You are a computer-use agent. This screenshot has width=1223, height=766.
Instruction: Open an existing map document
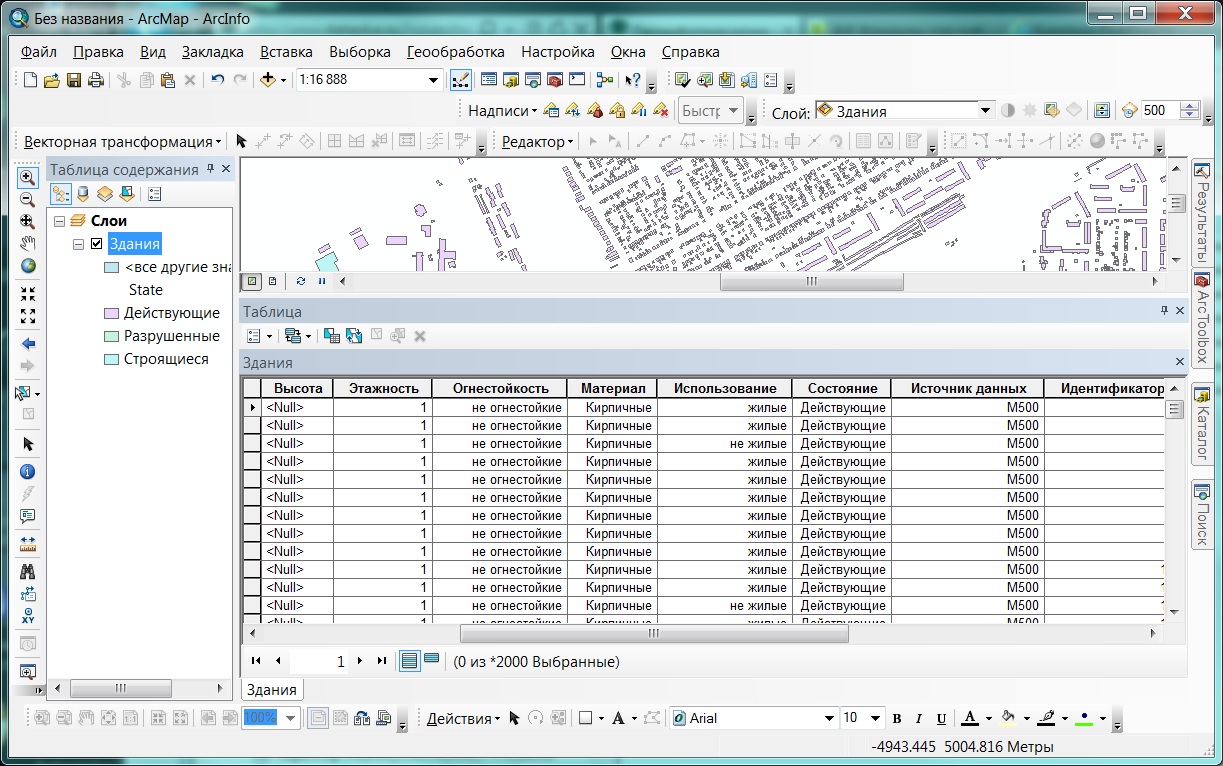pyautogui.click(x=52, y=80)
